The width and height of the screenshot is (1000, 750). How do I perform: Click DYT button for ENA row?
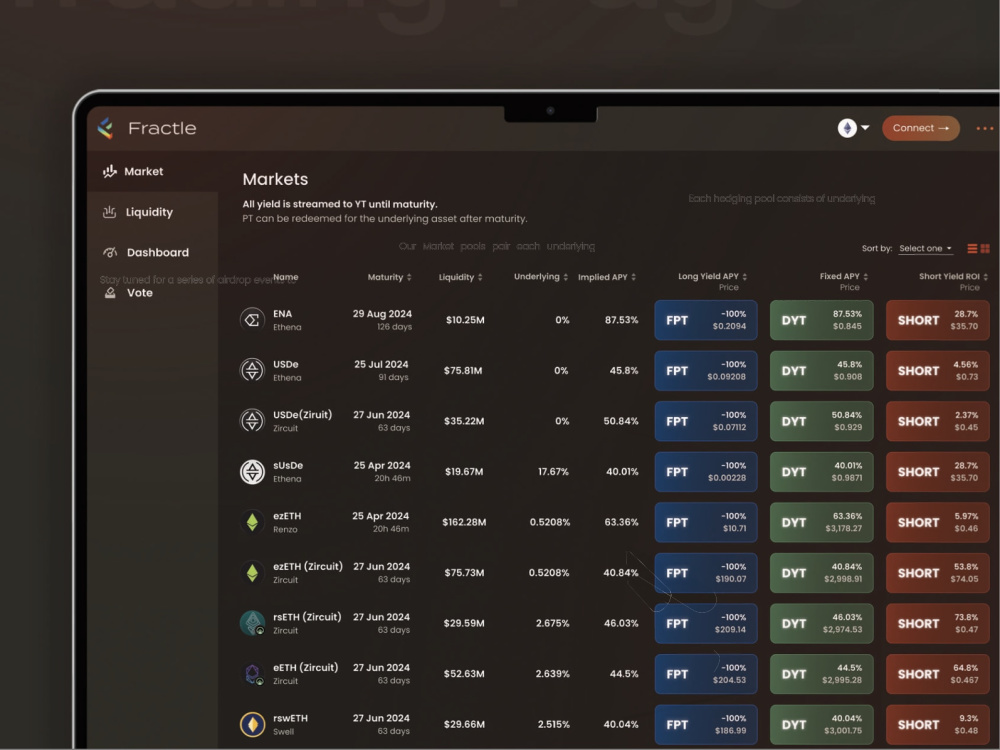(821, 320)
